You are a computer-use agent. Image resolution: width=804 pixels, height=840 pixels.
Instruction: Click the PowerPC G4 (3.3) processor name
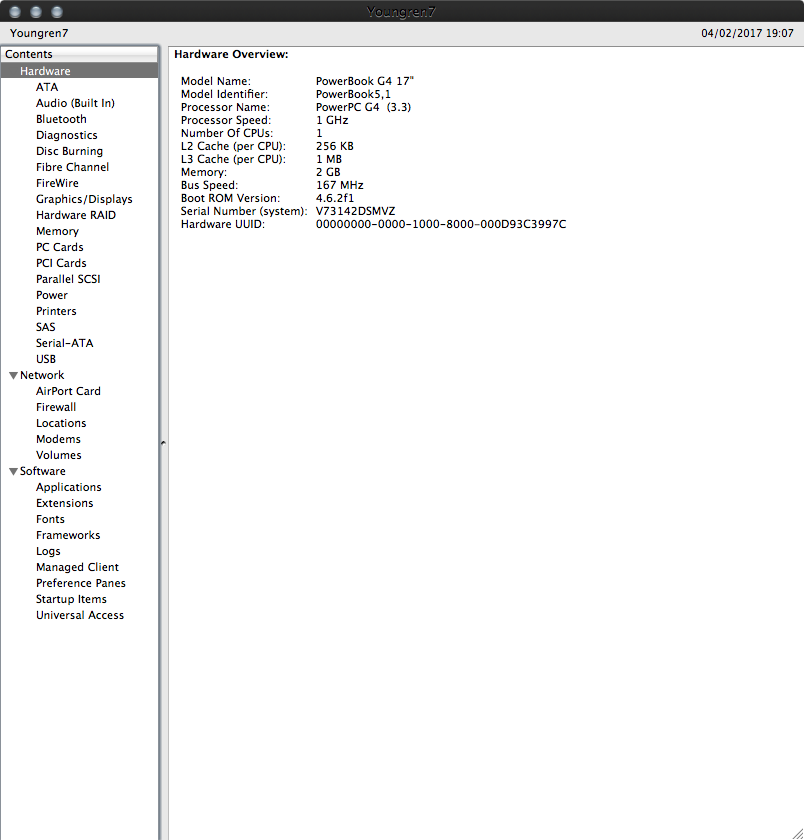[363, 107]
